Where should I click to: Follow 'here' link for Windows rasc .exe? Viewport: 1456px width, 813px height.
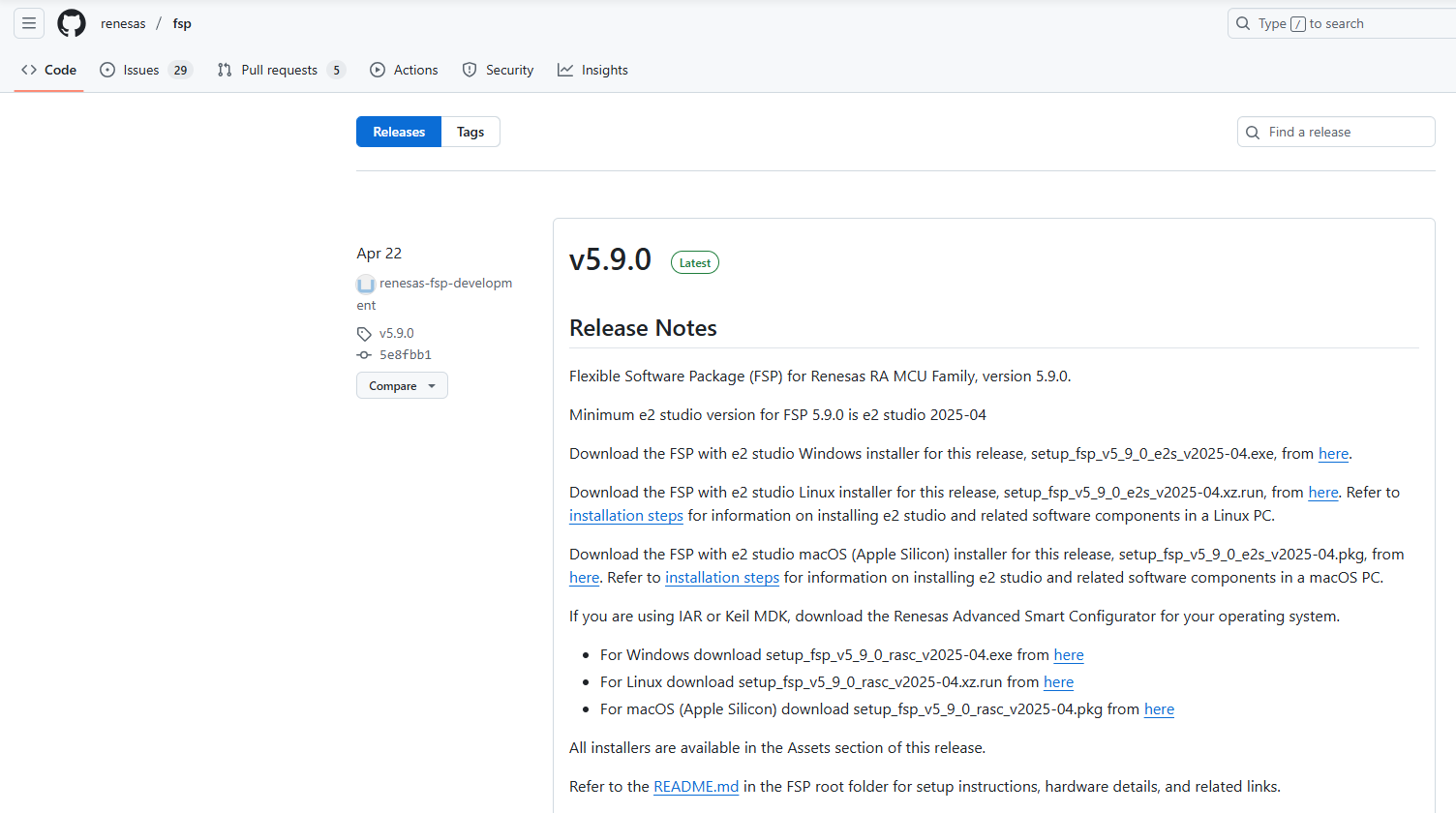pos(1069,655)
